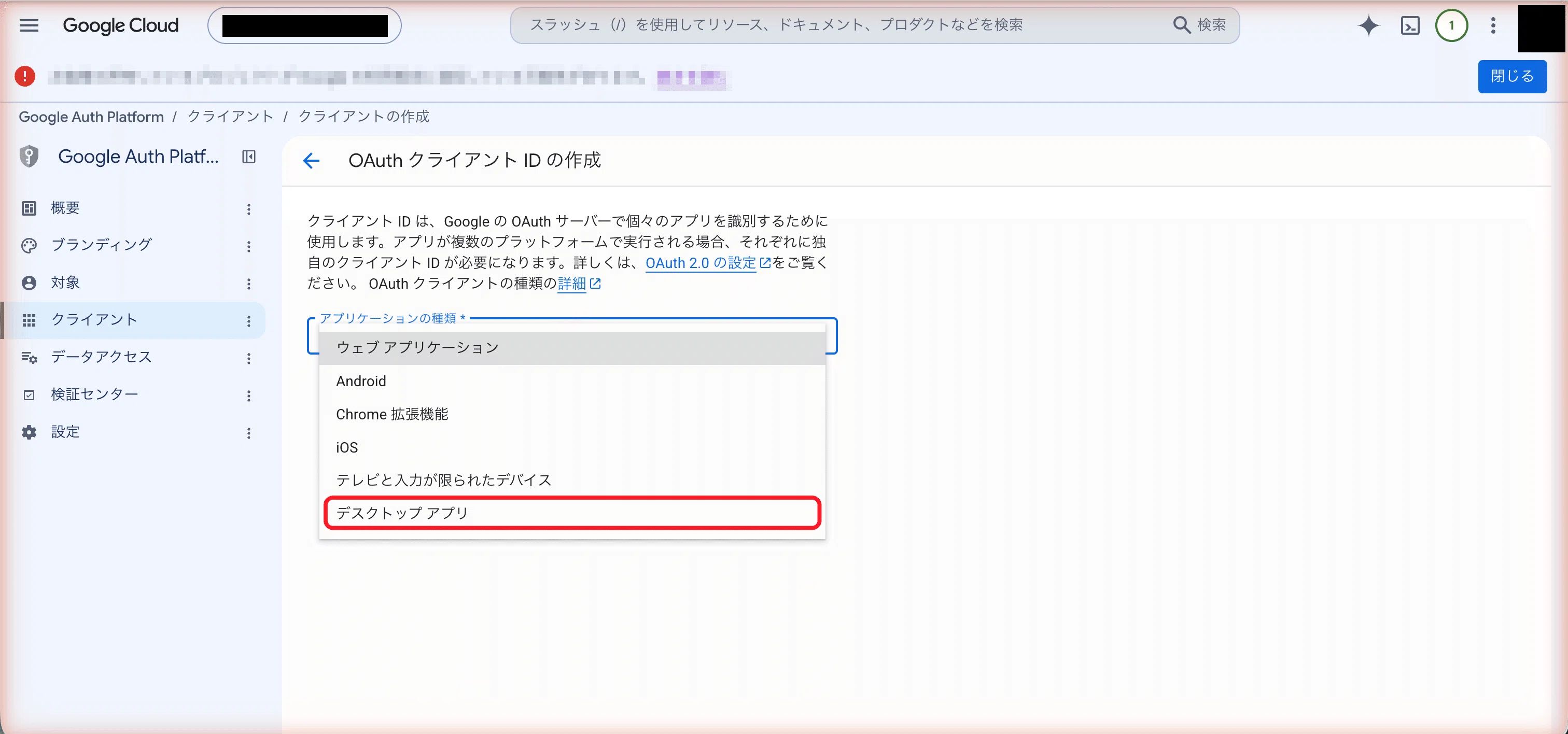Click the 設定 gear icon
The width and height of the screenshot is (1568, 734).
click(29, 432)
